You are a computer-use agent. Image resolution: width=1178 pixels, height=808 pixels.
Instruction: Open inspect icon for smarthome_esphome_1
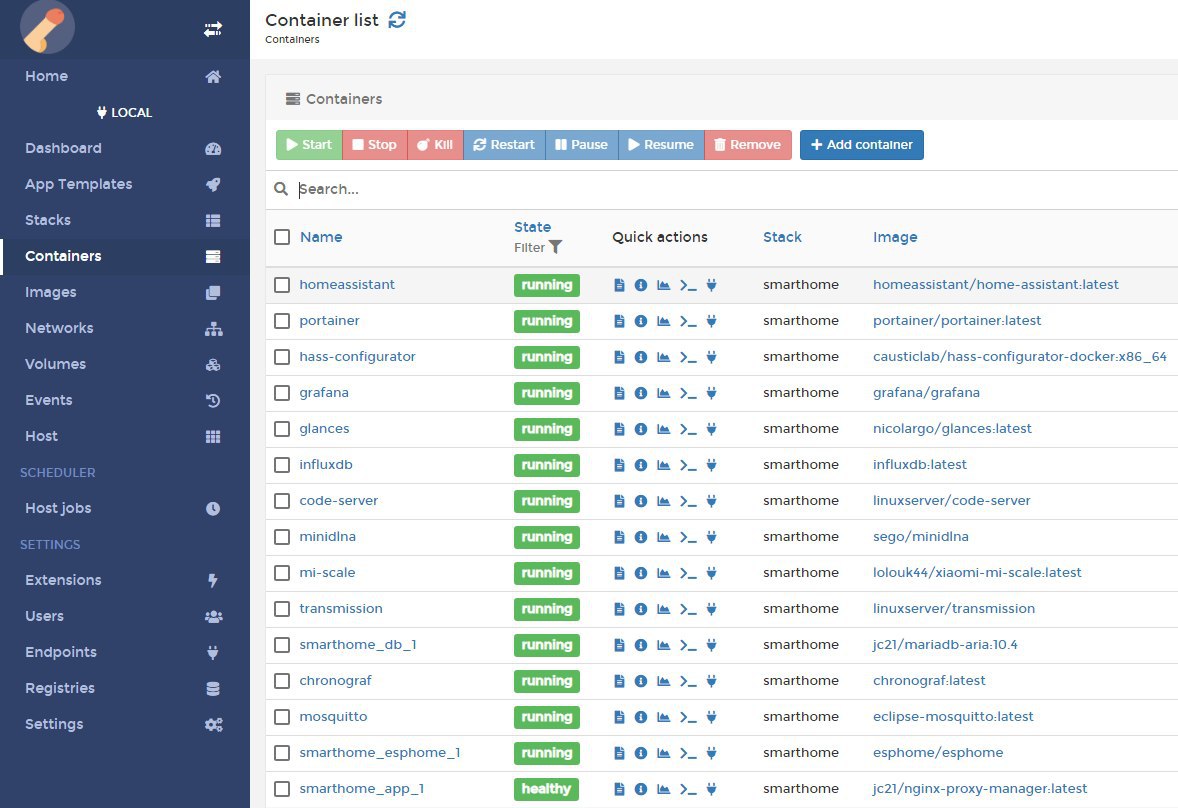coord(641,753)
